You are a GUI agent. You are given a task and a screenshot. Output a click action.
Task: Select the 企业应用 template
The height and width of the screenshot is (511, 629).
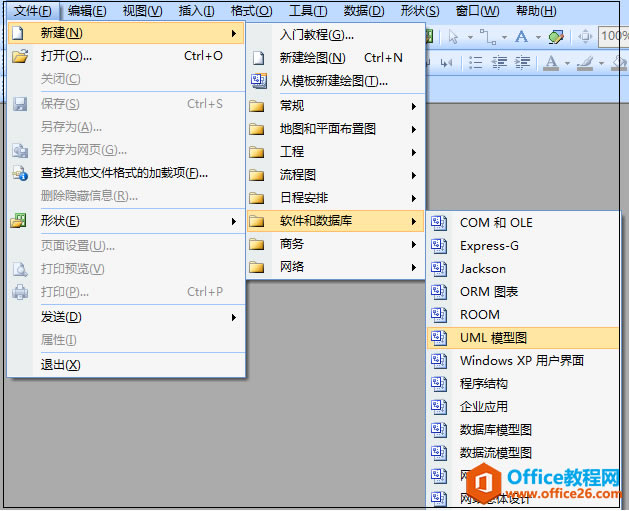(x=523, y=407)
